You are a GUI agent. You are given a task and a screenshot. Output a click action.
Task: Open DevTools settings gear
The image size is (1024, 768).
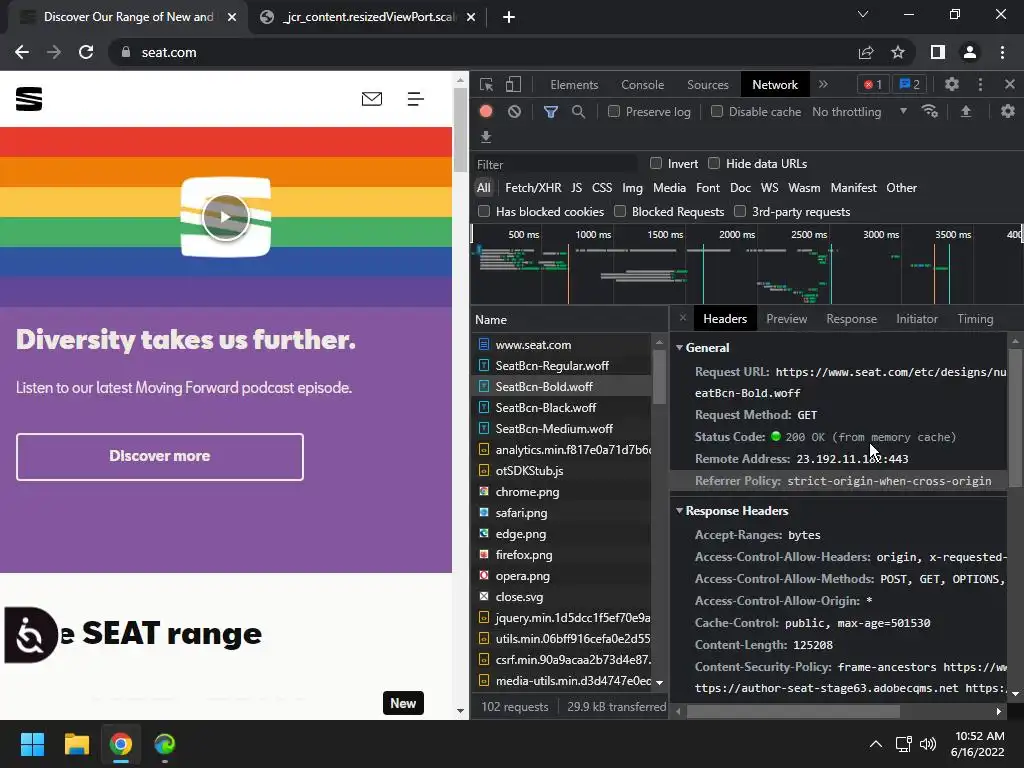click(x=952, y=84)
